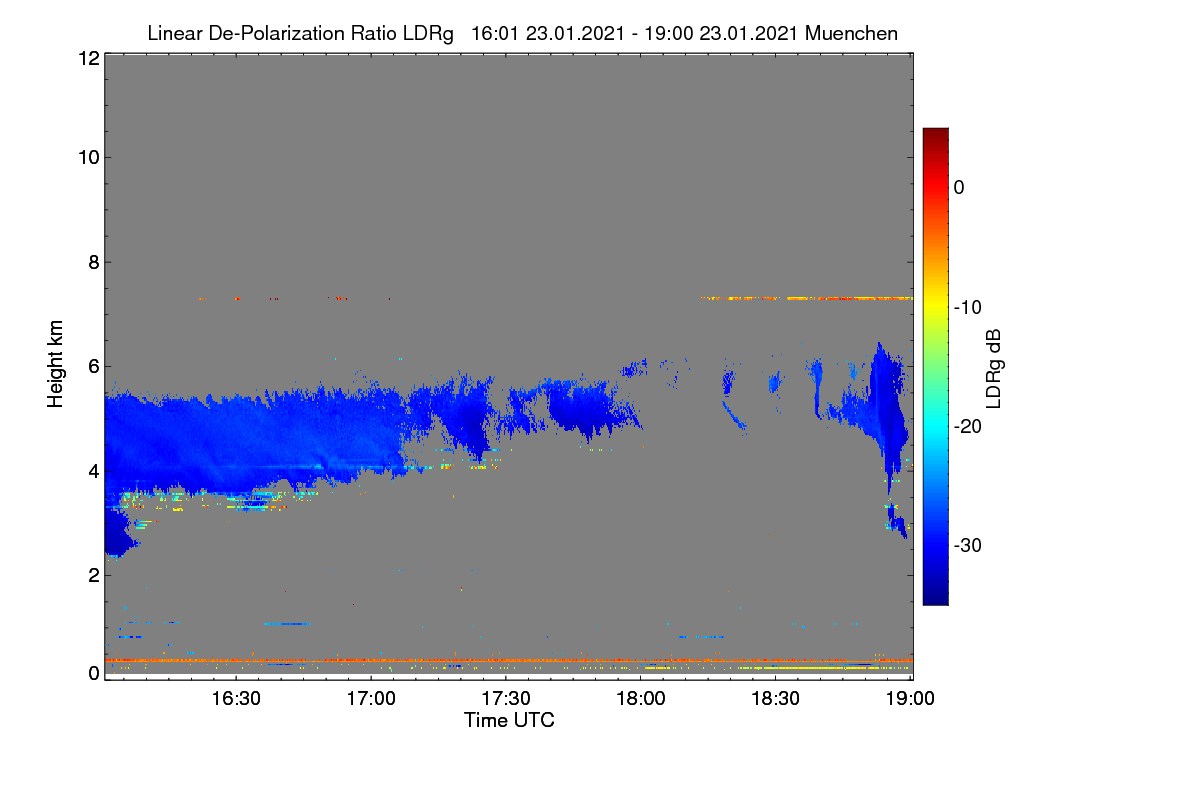Click the dark blue bottom of colorbar
This screenshot has width=1200, height=800.
click(x=935, y=592)
